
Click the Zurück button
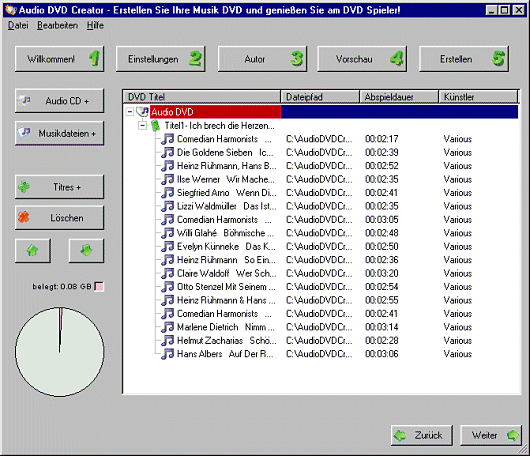[x=421, y=435]
